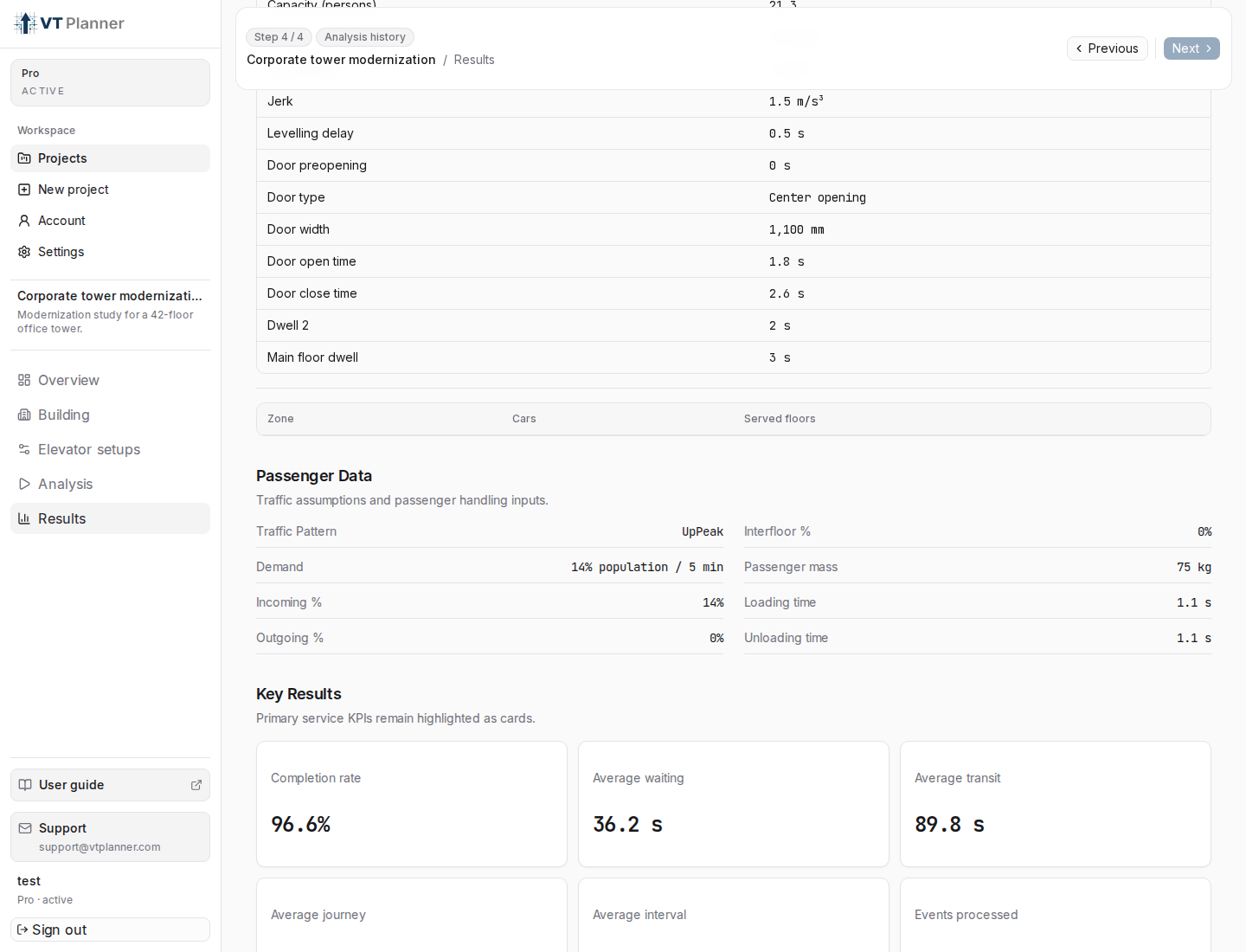Click the sidebar project title Corporate tower modernizati...
Image resolution: width=1246 pixels, height=952 pixels.
point(110,296)
